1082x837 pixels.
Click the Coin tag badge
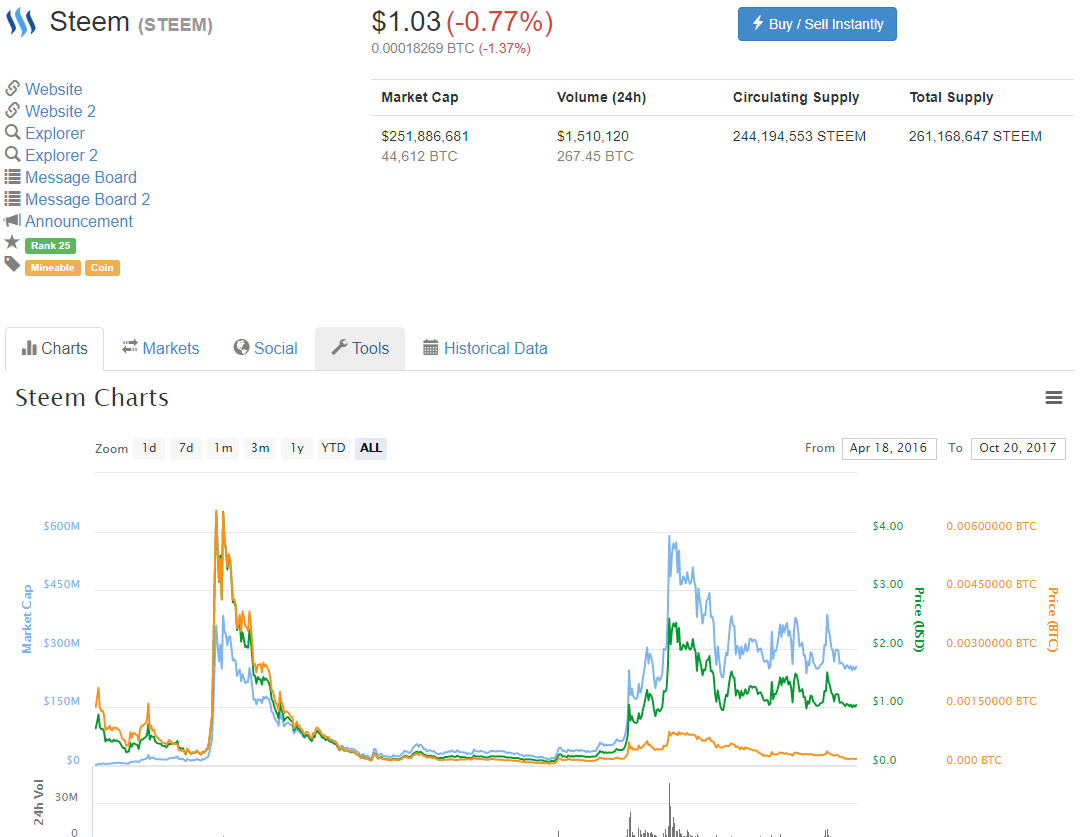click(x=102, y=268)
